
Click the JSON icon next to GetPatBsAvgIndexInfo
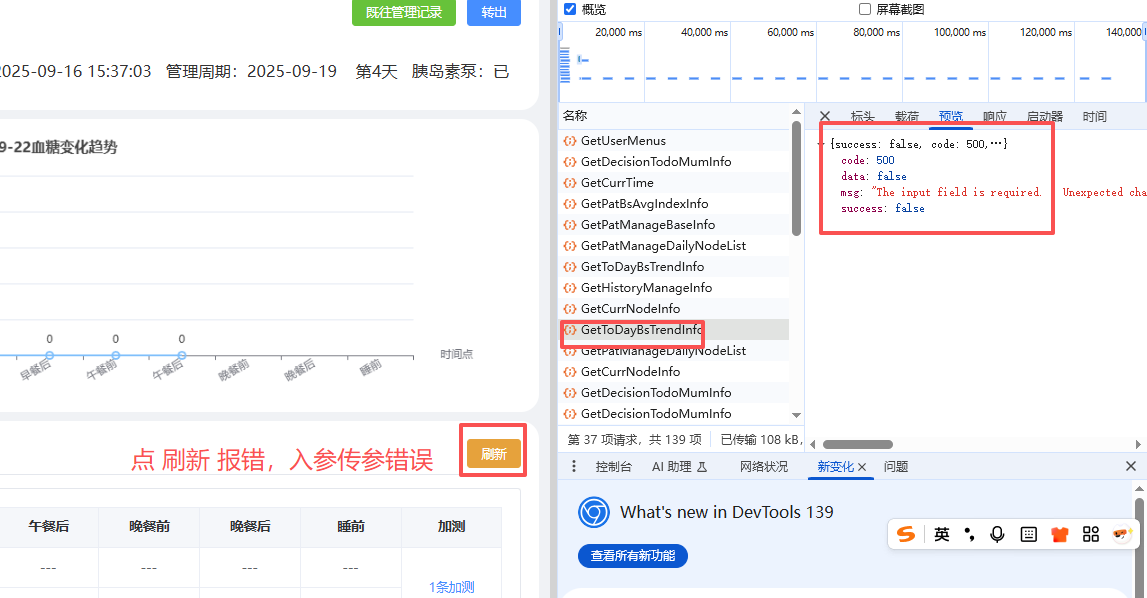[x=570, y=203]
